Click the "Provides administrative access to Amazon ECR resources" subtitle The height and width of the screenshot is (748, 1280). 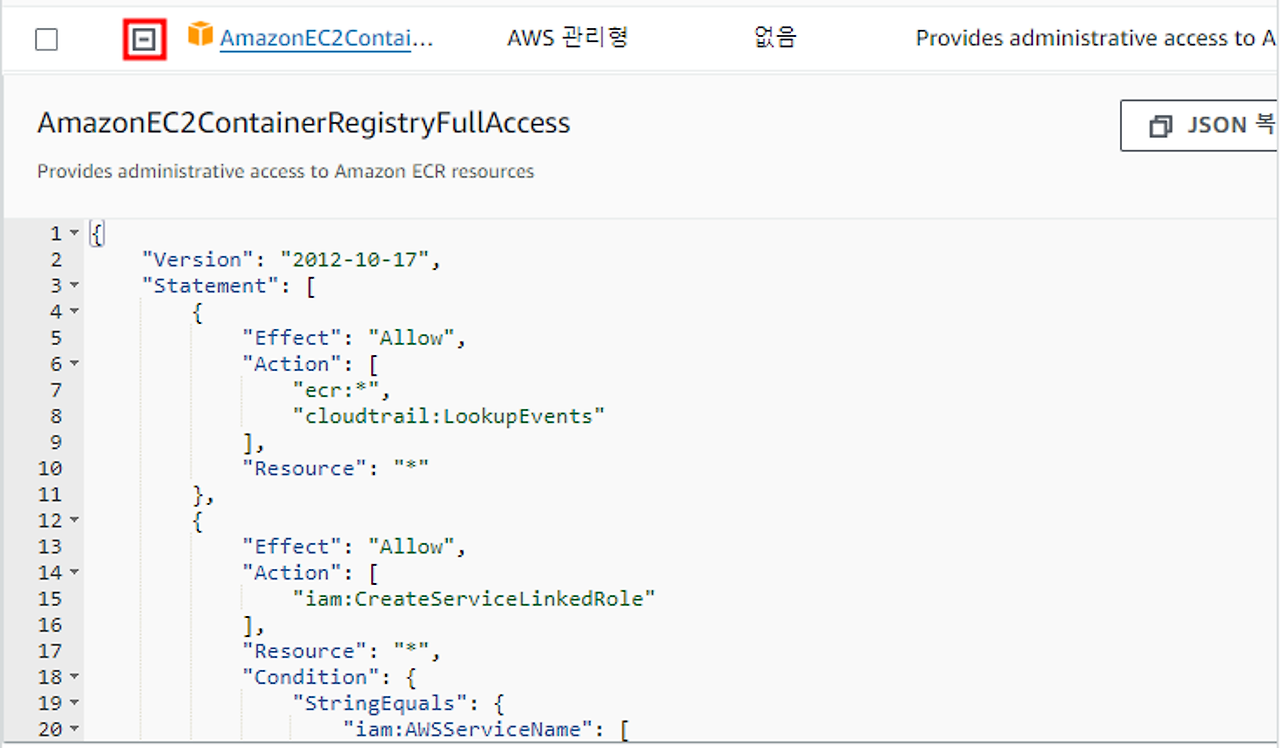pyautogui.click(x=286, y=171)
